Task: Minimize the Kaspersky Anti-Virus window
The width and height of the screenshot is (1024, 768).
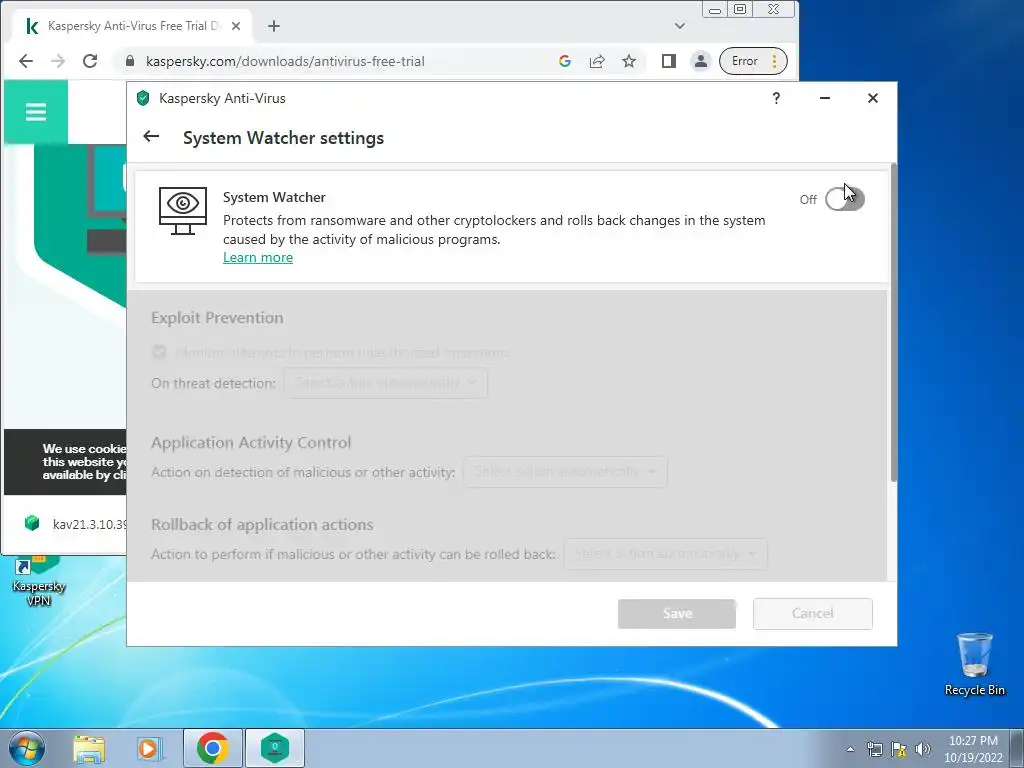Action: click(825, 98)
